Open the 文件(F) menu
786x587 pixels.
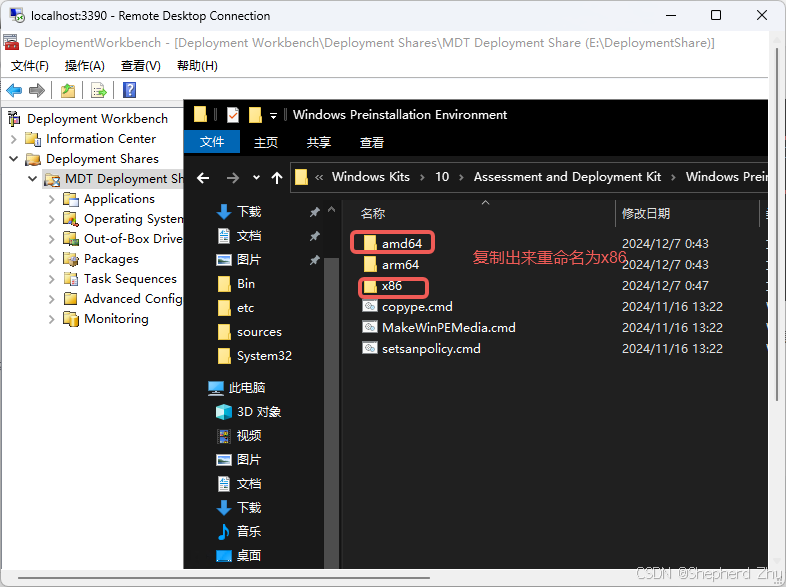pyautogui.click(x=30, y=66)
